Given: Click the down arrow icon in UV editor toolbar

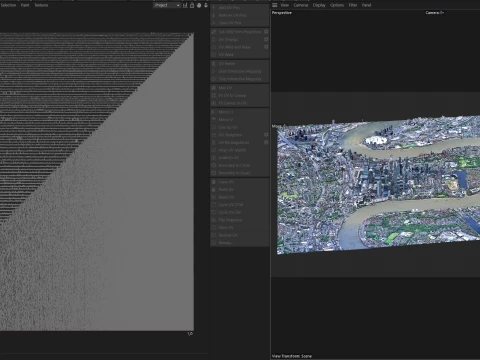Looking at the screenshot, I should [x=206, y=5].
